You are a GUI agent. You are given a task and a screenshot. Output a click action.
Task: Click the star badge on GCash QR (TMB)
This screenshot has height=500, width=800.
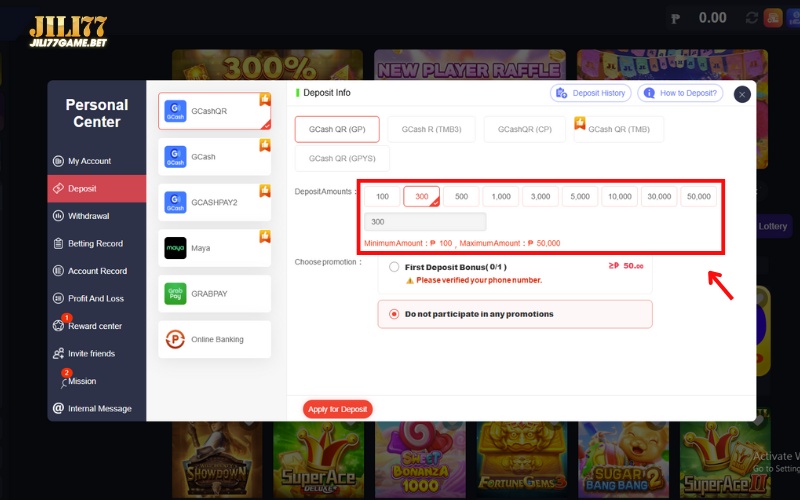click(580, 123)
